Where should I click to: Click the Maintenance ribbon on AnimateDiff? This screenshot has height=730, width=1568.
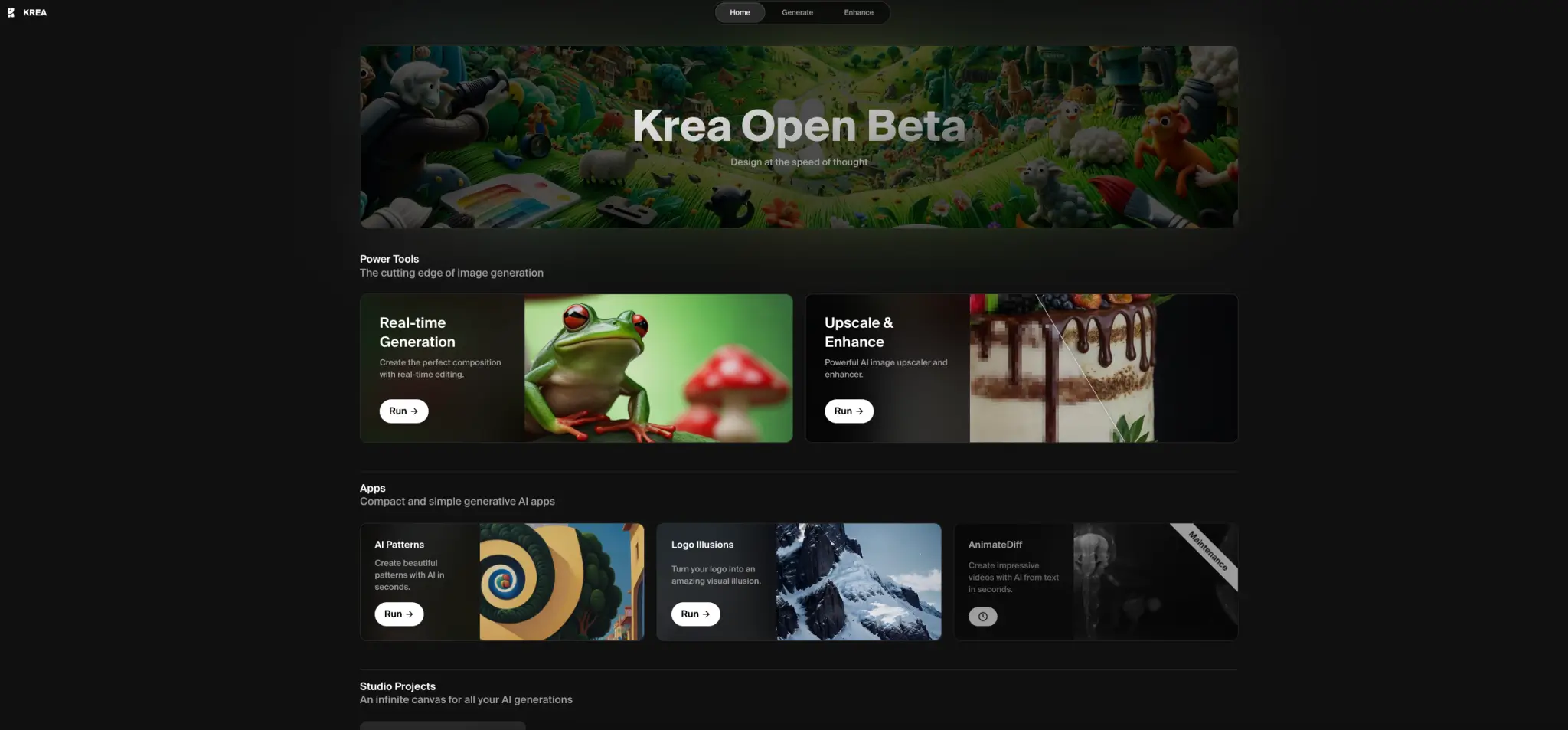click(x=1207, y=550)
